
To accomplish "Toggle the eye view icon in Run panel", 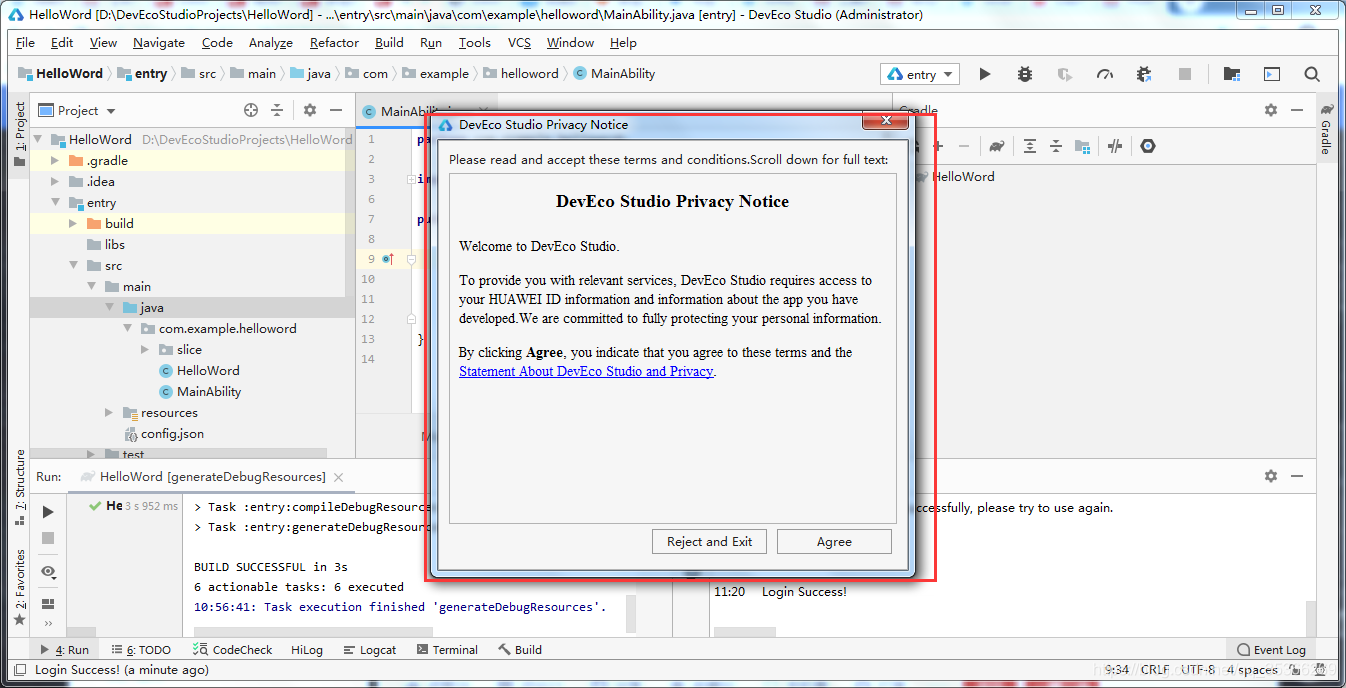I will pyautogui.click(x=48, y=571).
